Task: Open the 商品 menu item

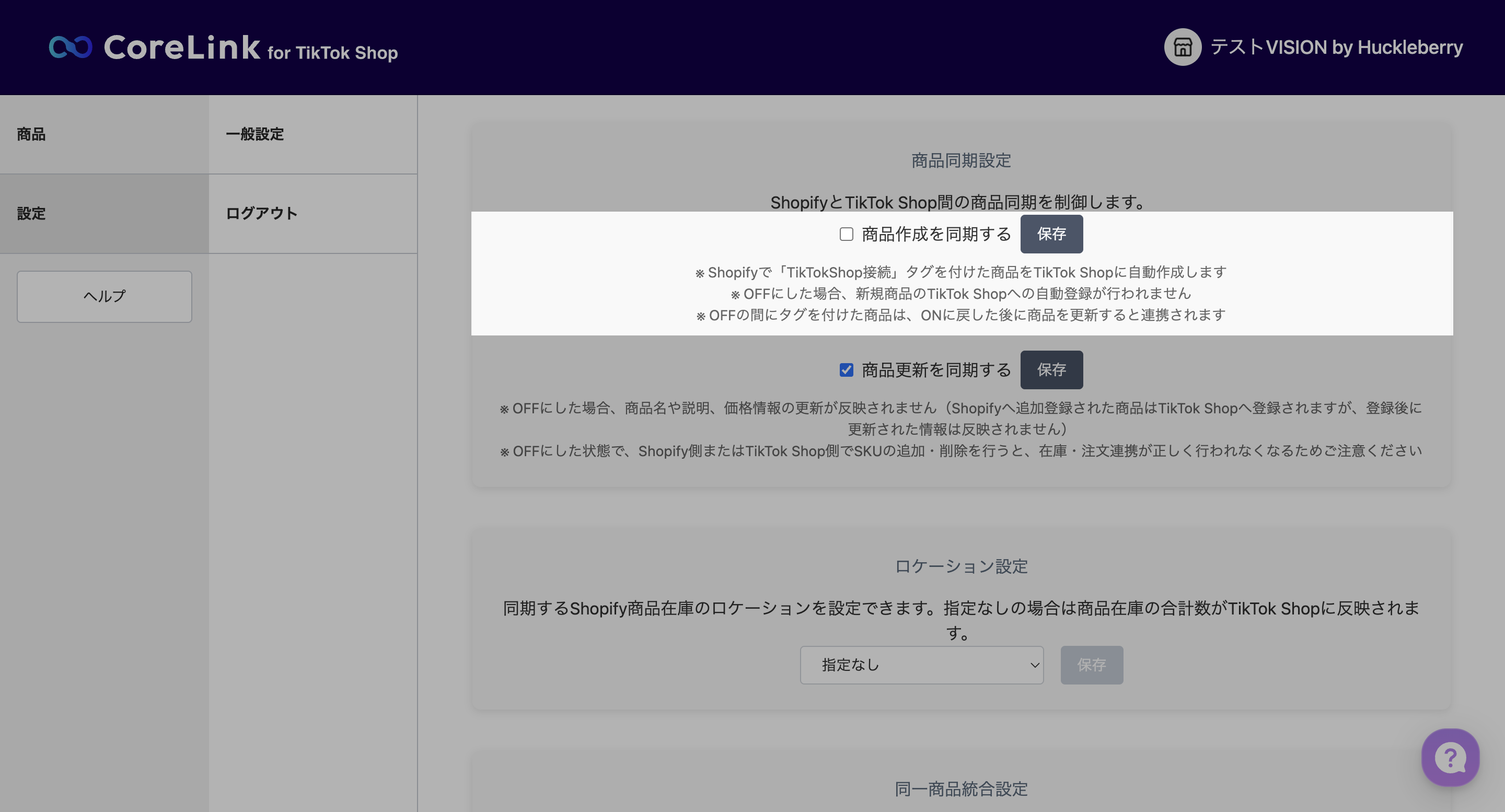Action: pos(31,134)
